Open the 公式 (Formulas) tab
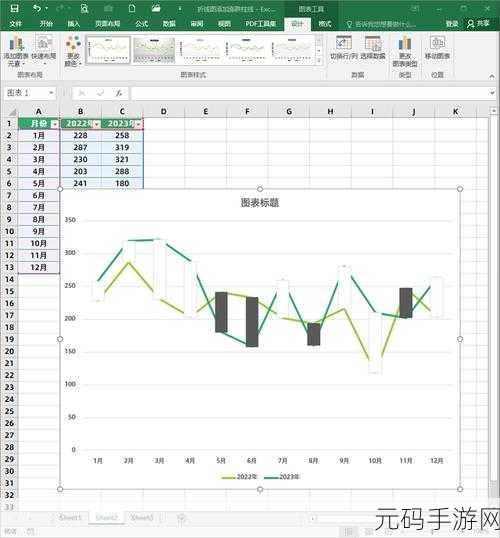 point(141,24)
